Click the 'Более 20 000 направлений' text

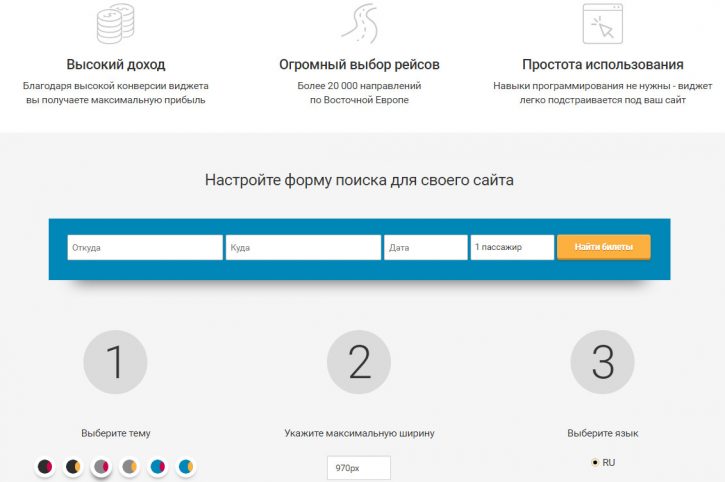point(359,86)
